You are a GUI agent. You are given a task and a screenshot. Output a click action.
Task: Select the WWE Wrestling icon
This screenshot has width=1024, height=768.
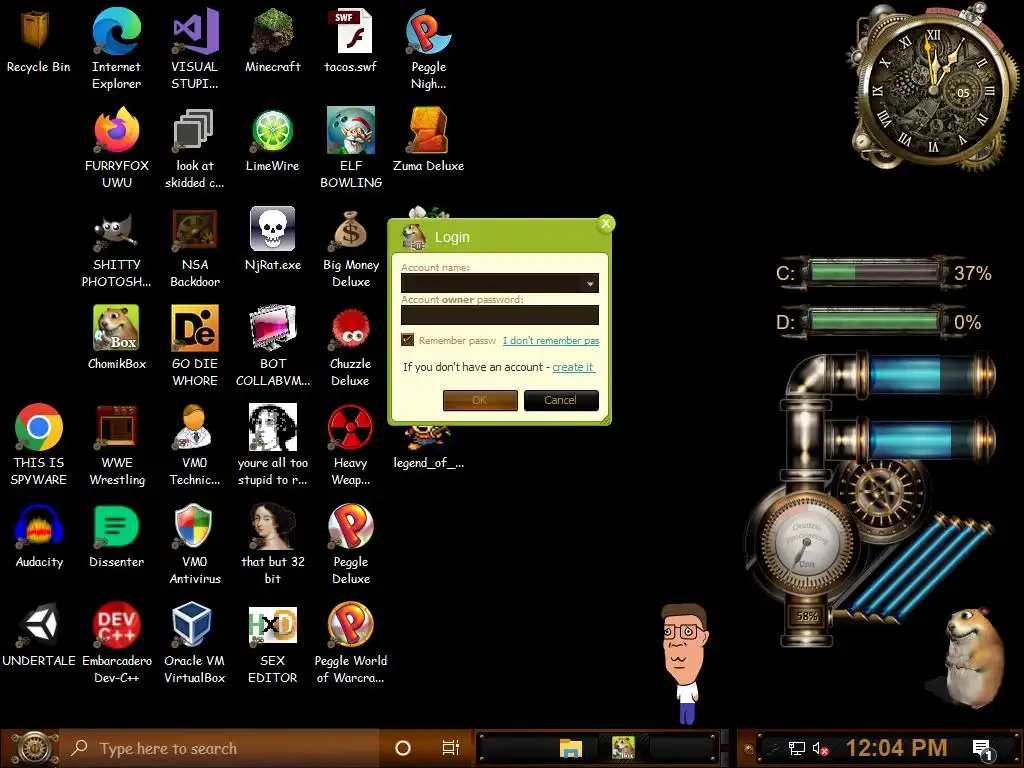(x=116, y=427)
